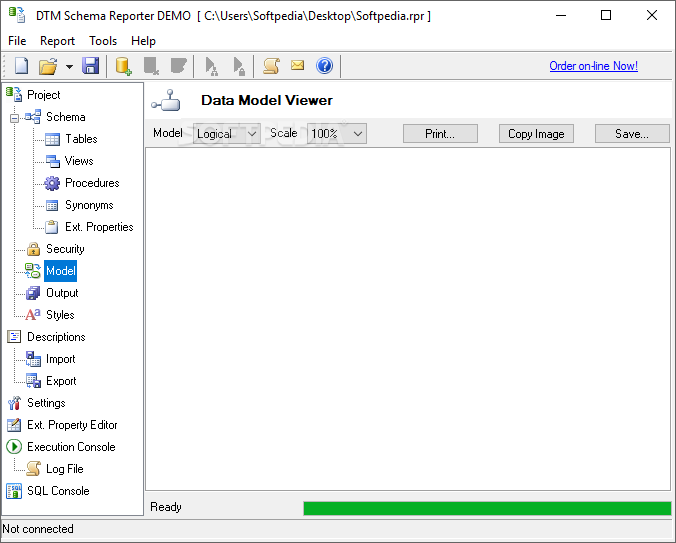Follow the Order on-line Now! link
Screen dimensions: 676x543
[x=593, y=66]
